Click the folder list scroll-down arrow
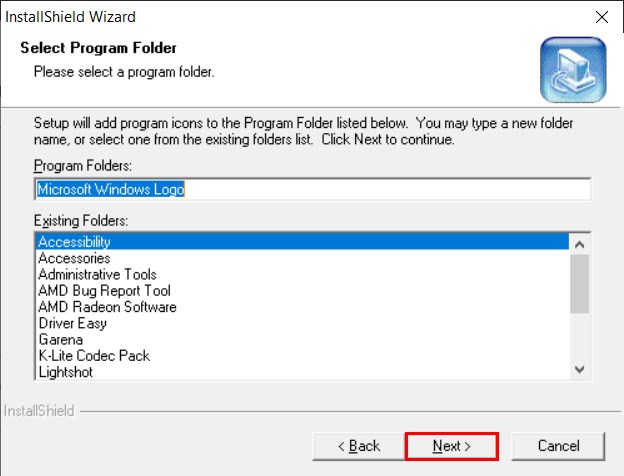 (579, 369)
